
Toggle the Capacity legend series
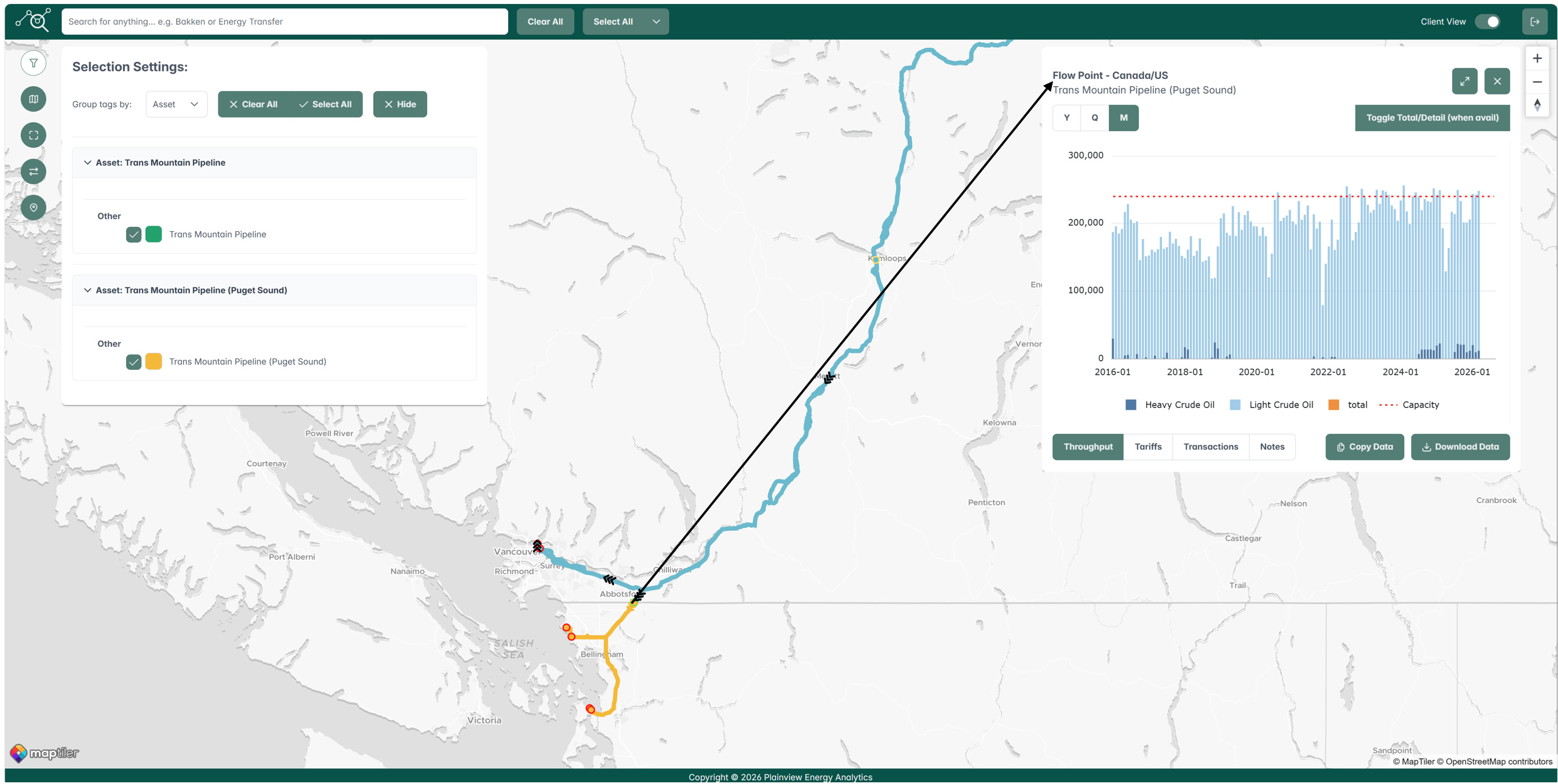pyautogui.click(x=1409, y=405)
